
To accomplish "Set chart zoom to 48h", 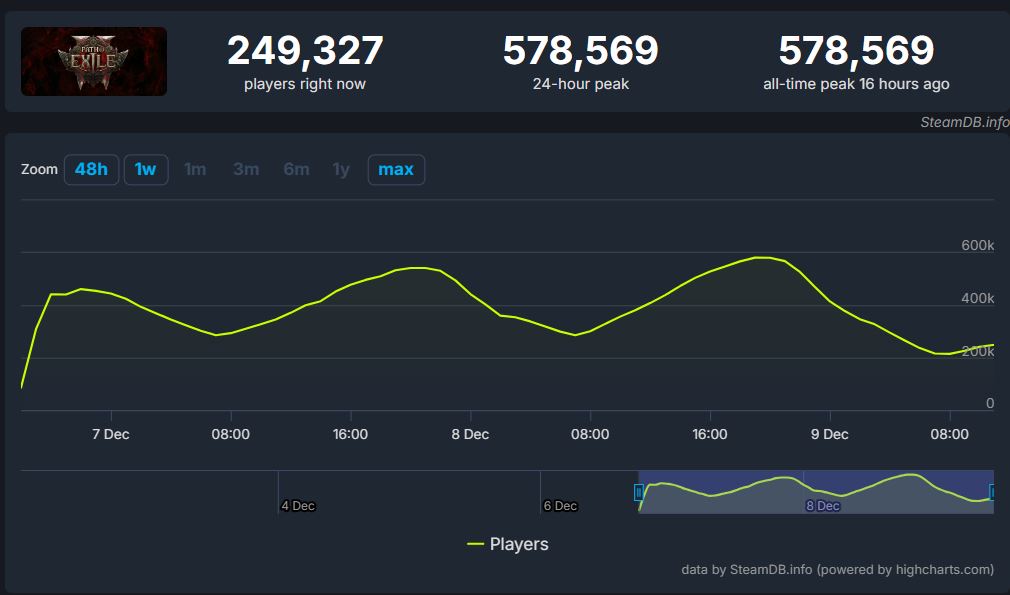I will [x=91, y=169].
